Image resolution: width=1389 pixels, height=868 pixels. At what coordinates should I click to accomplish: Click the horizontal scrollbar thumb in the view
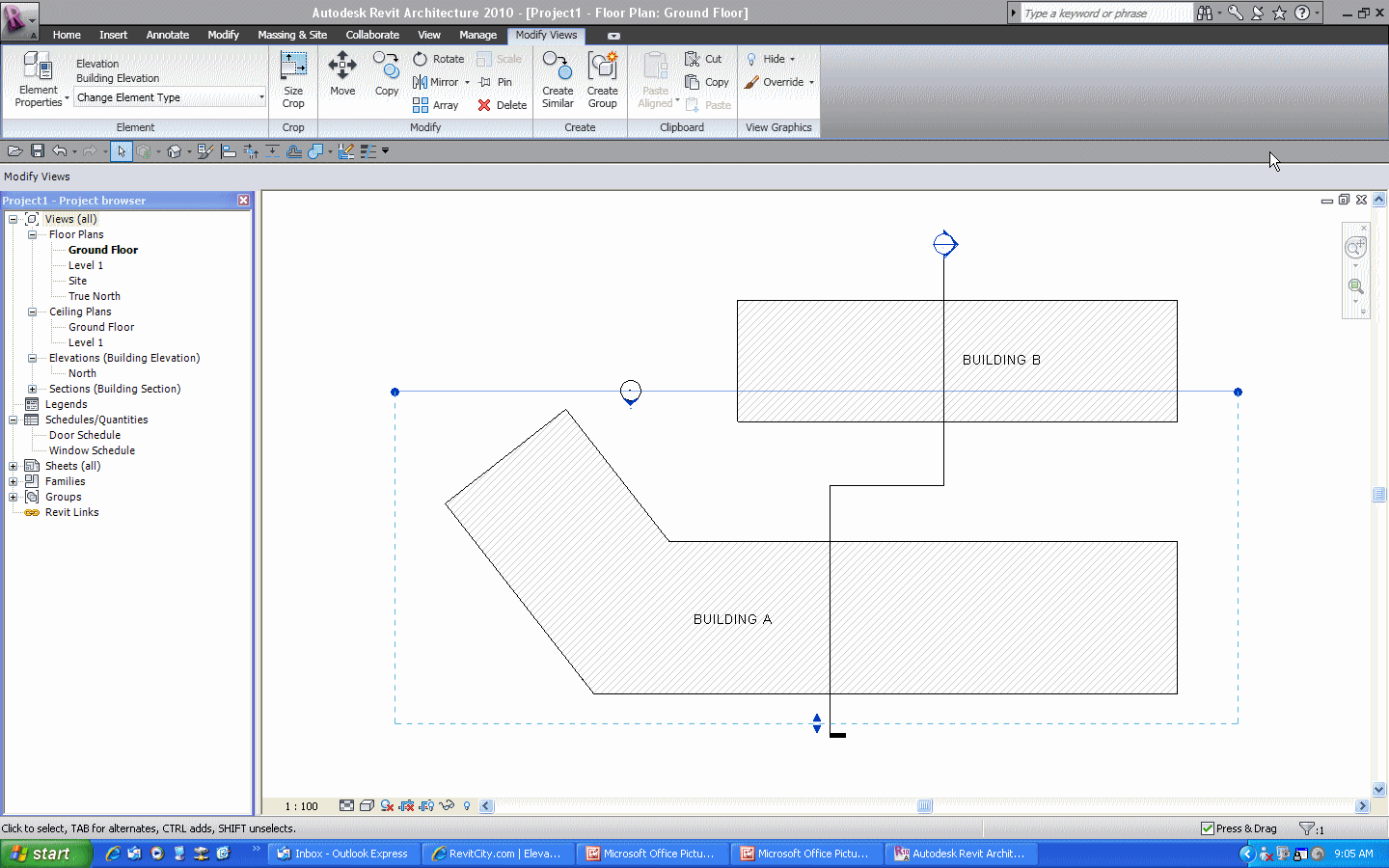925,806
